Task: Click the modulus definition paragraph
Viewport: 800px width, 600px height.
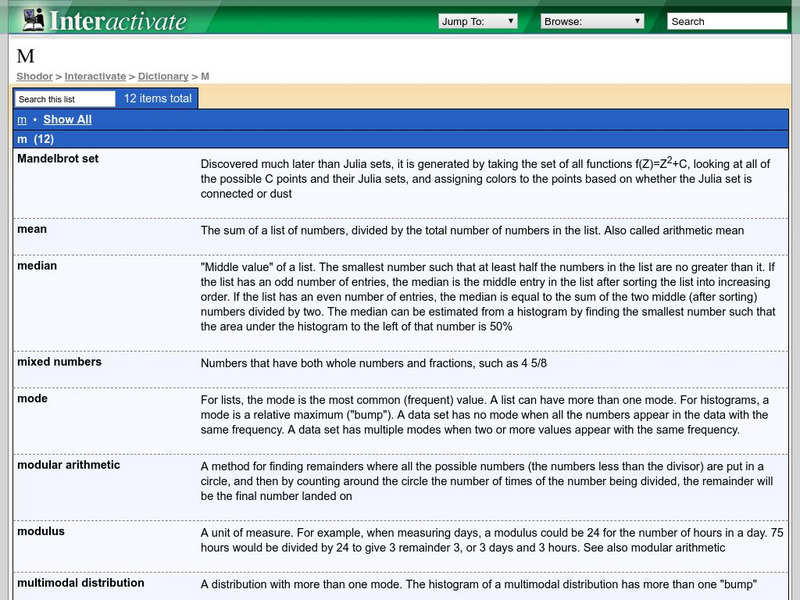Action: tap(492, 540)
